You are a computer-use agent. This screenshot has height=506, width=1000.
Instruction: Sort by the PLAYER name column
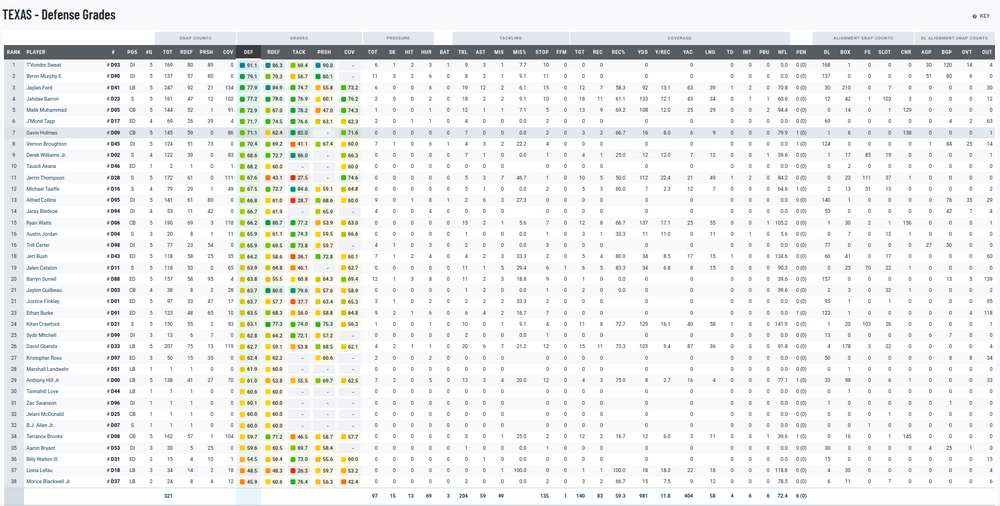(37, 50)
